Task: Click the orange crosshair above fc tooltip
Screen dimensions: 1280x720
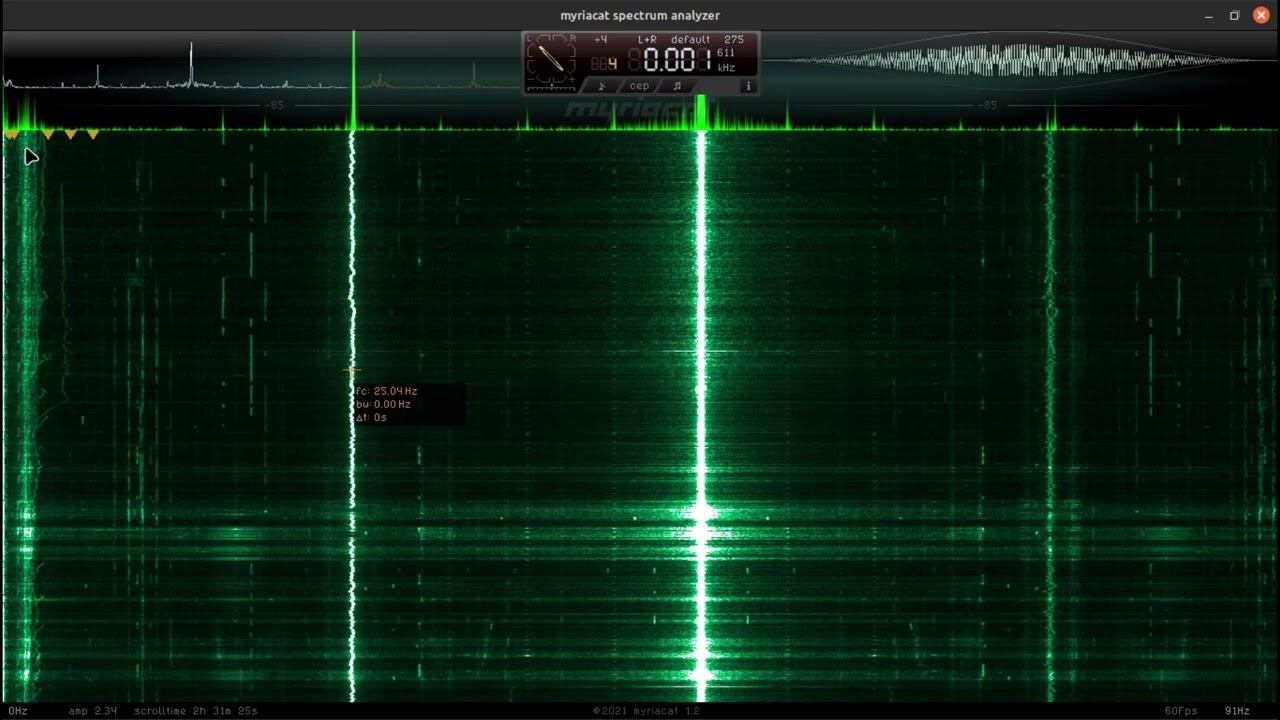Action: point(352,370)
